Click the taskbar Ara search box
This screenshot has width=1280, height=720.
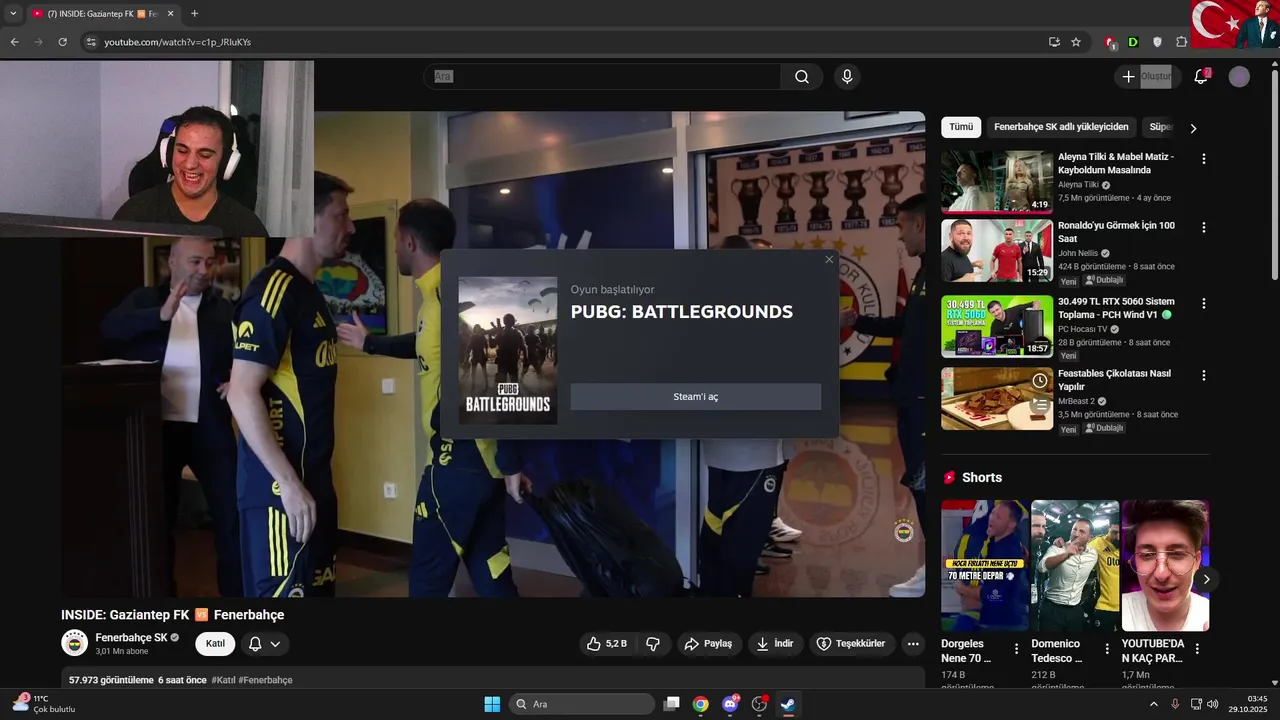[583, 704]
